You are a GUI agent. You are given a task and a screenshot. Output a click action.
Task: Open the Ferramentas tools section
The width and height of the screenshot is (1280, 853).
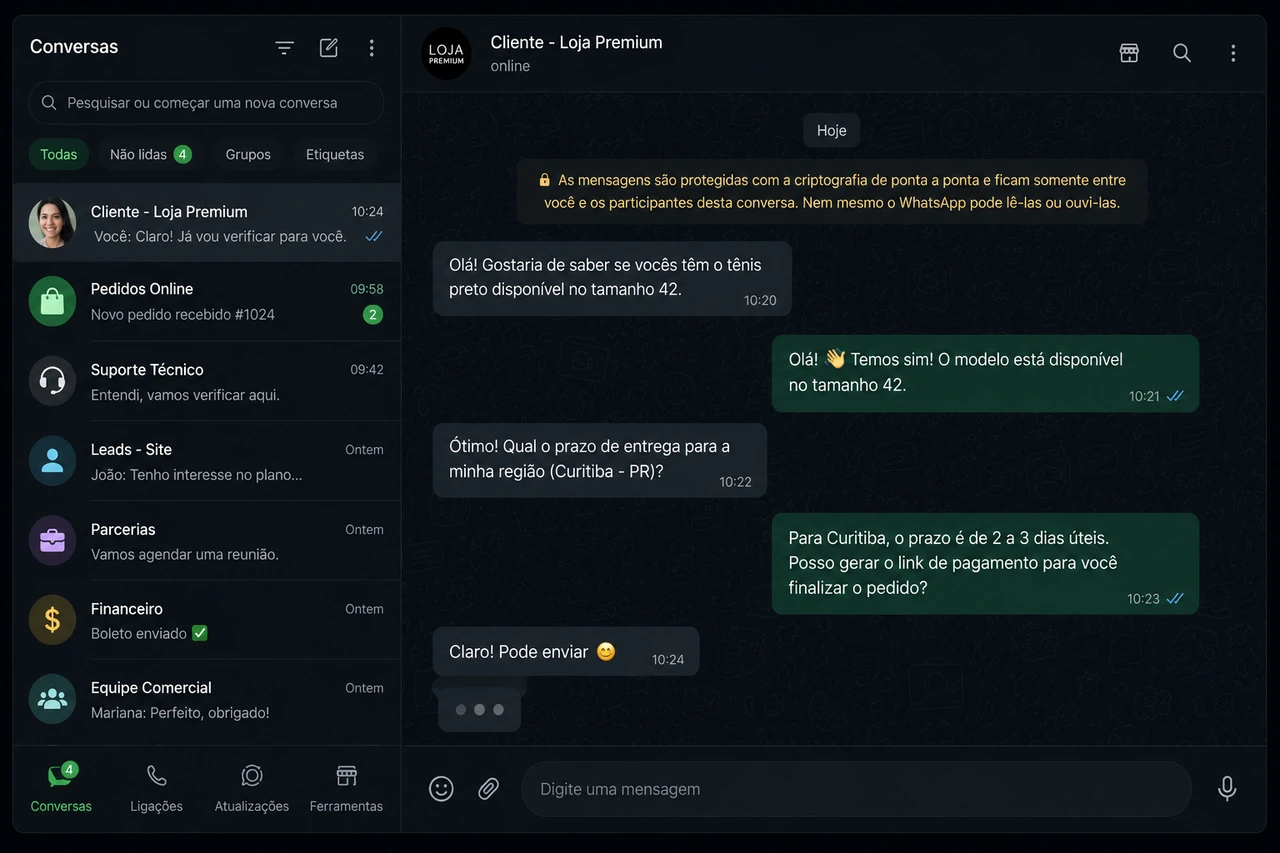coord(346,789)
